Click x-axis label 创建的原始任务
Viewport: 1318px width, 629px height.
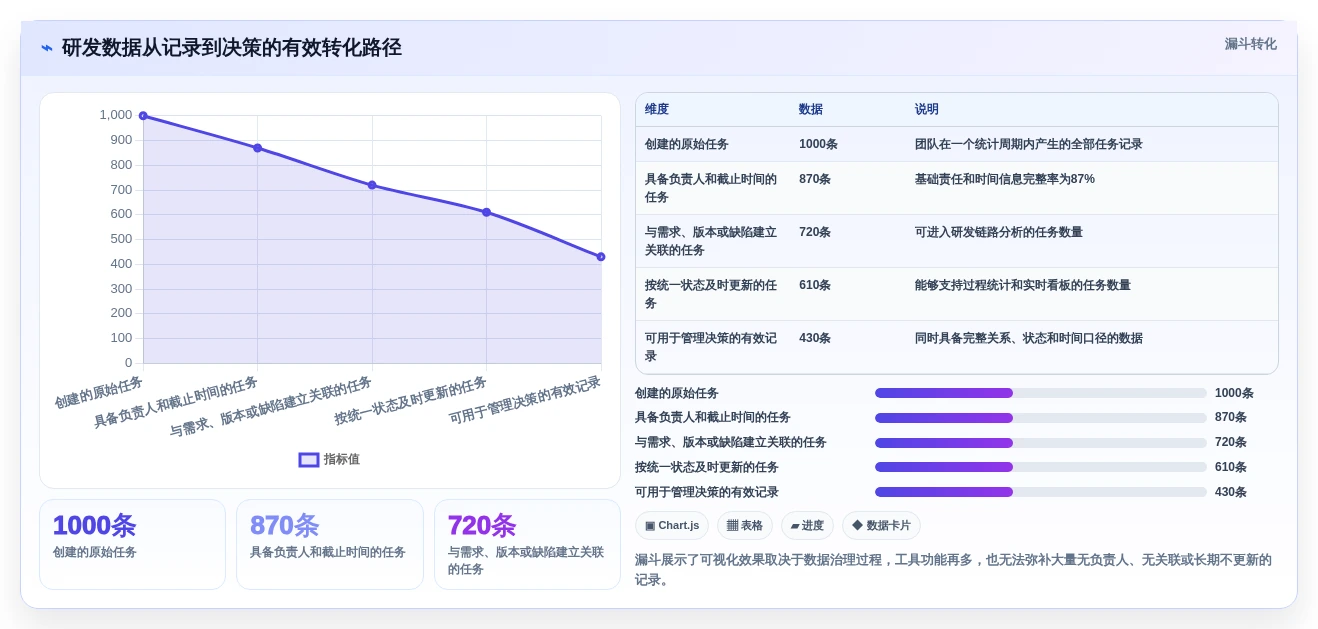pos(99,392)
